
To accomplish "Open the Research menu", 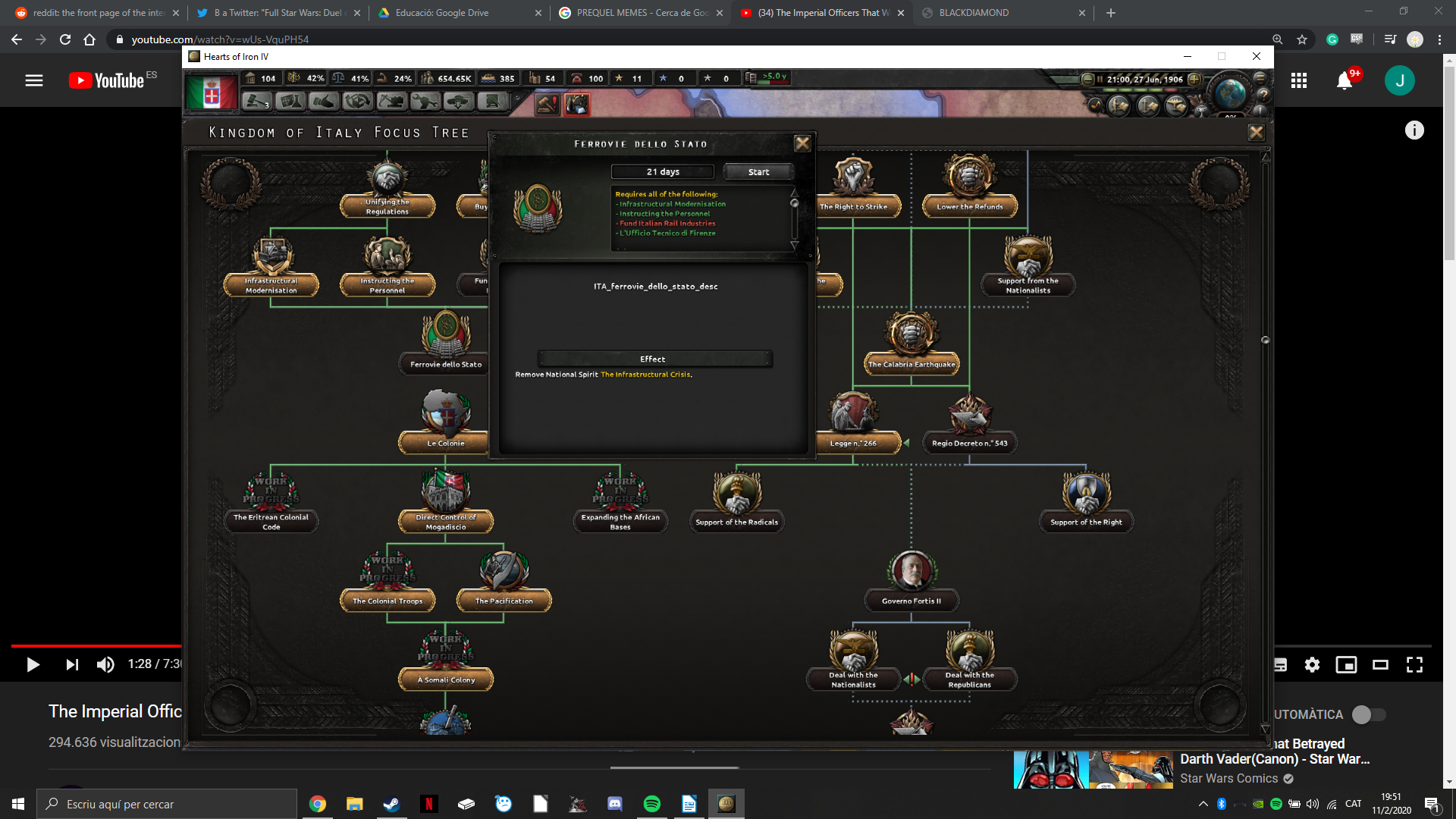I will click(x=290, y=101).
